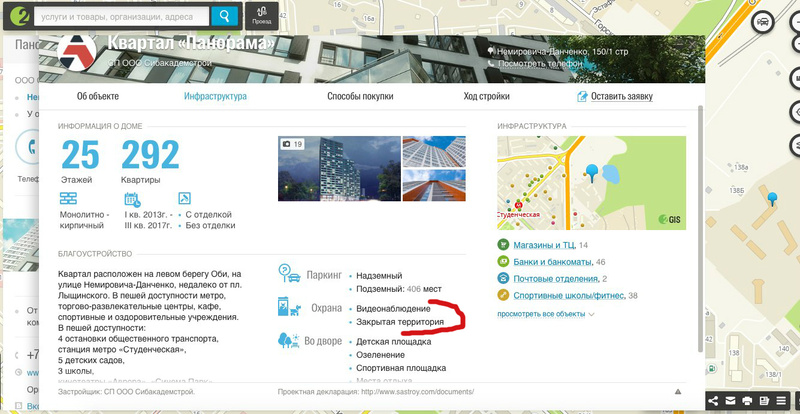Click the address Немировича-Данченко, 150/1 стр
This screenshot has width=800, height=414.
[x=562, y=52]
